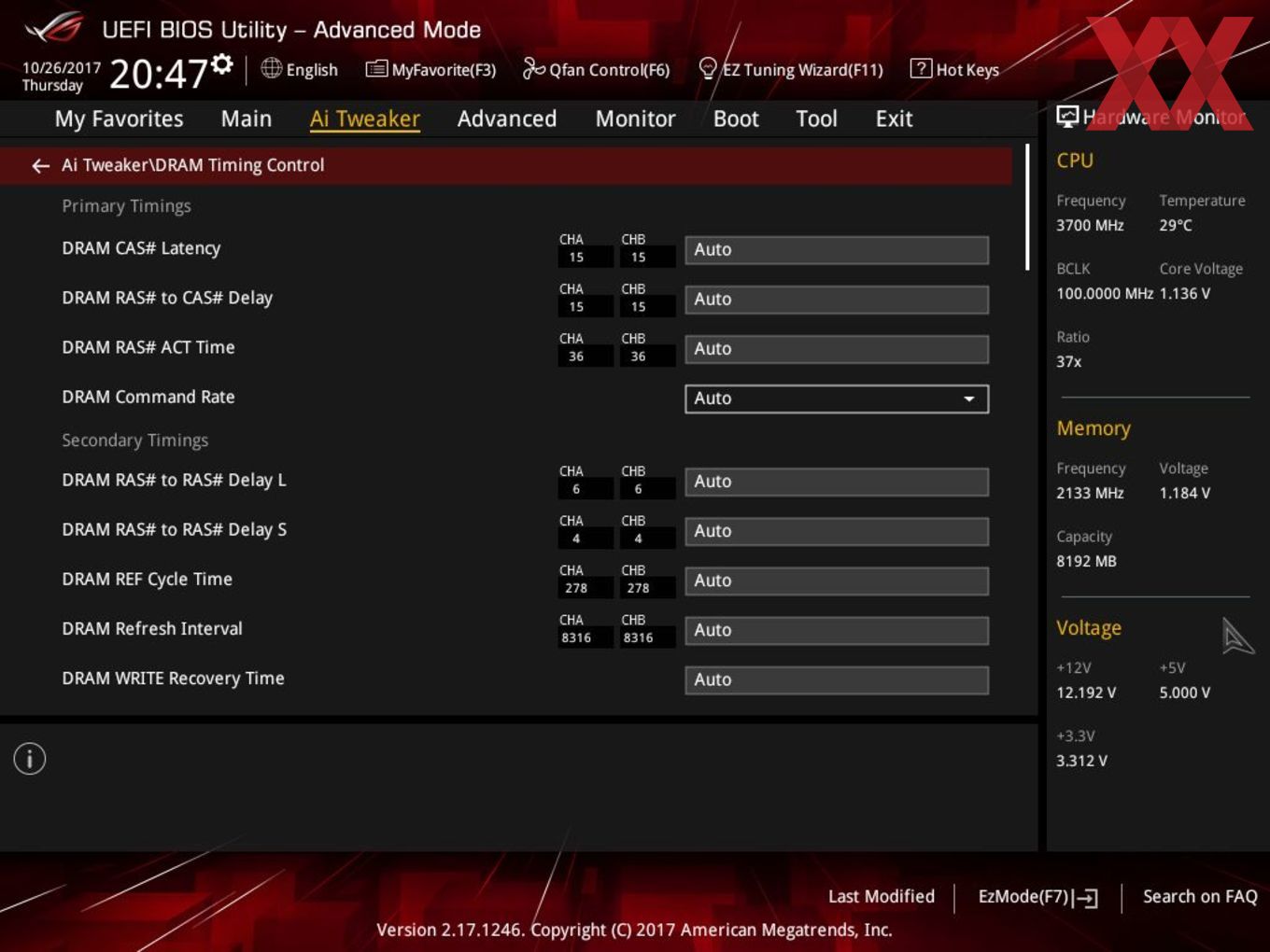
Task: Open MyFavorite(F3) list icon
Action: tap(376, 69)
